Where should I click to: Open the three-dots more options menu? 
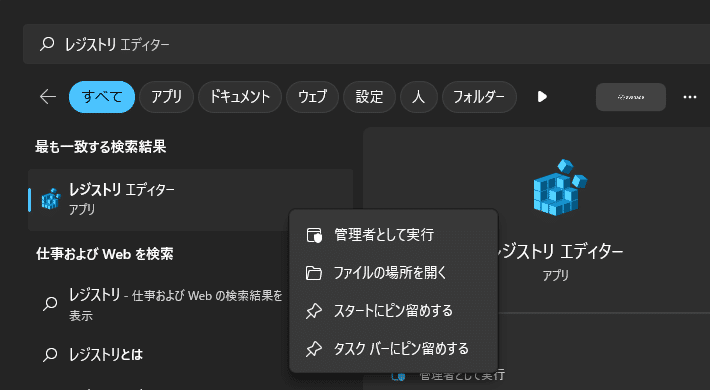pyautogui.click(x=690, y=97)
